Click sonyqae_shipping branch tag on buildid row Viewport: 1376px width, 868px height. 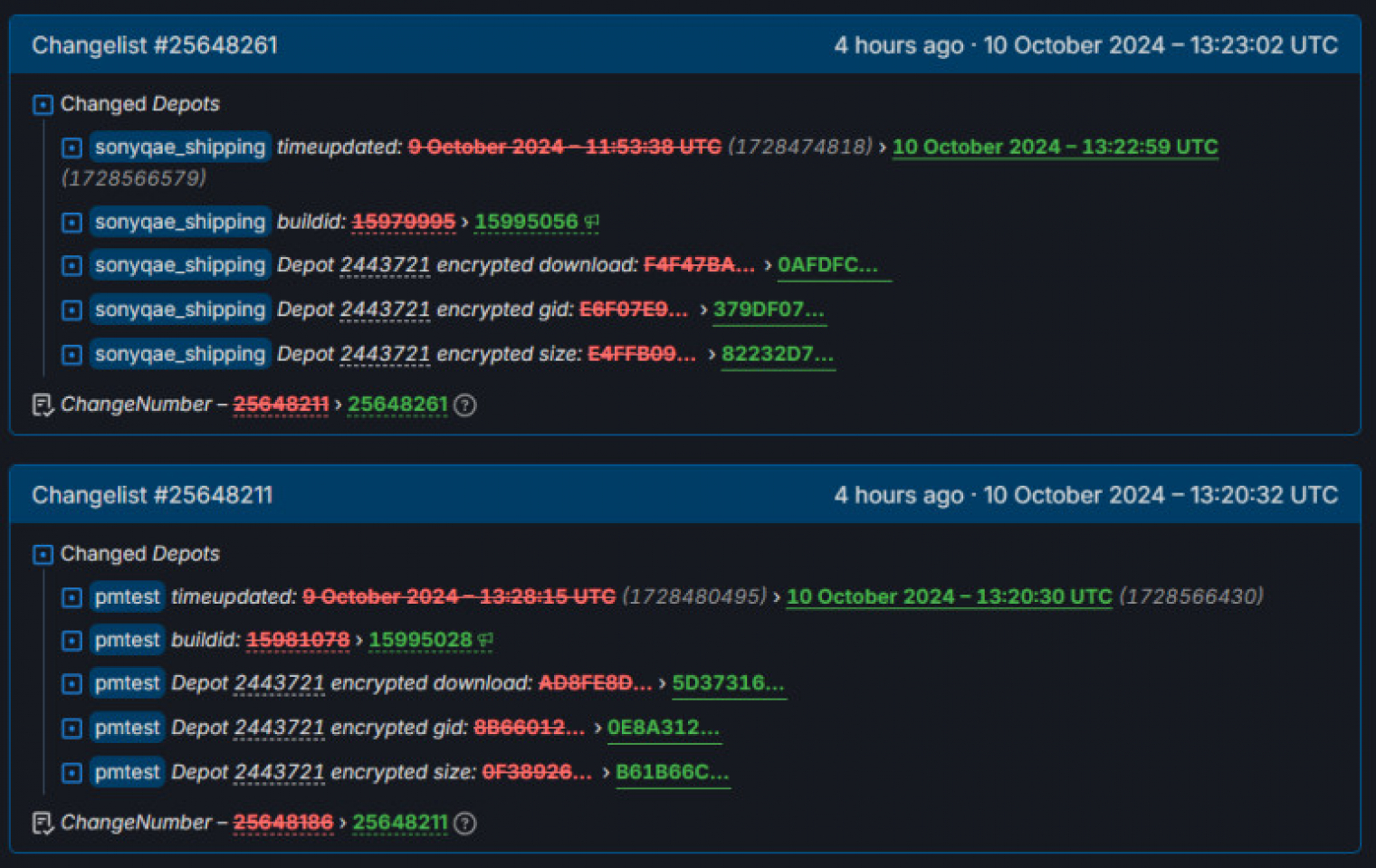pyautogui.click(x=180, y=222)
